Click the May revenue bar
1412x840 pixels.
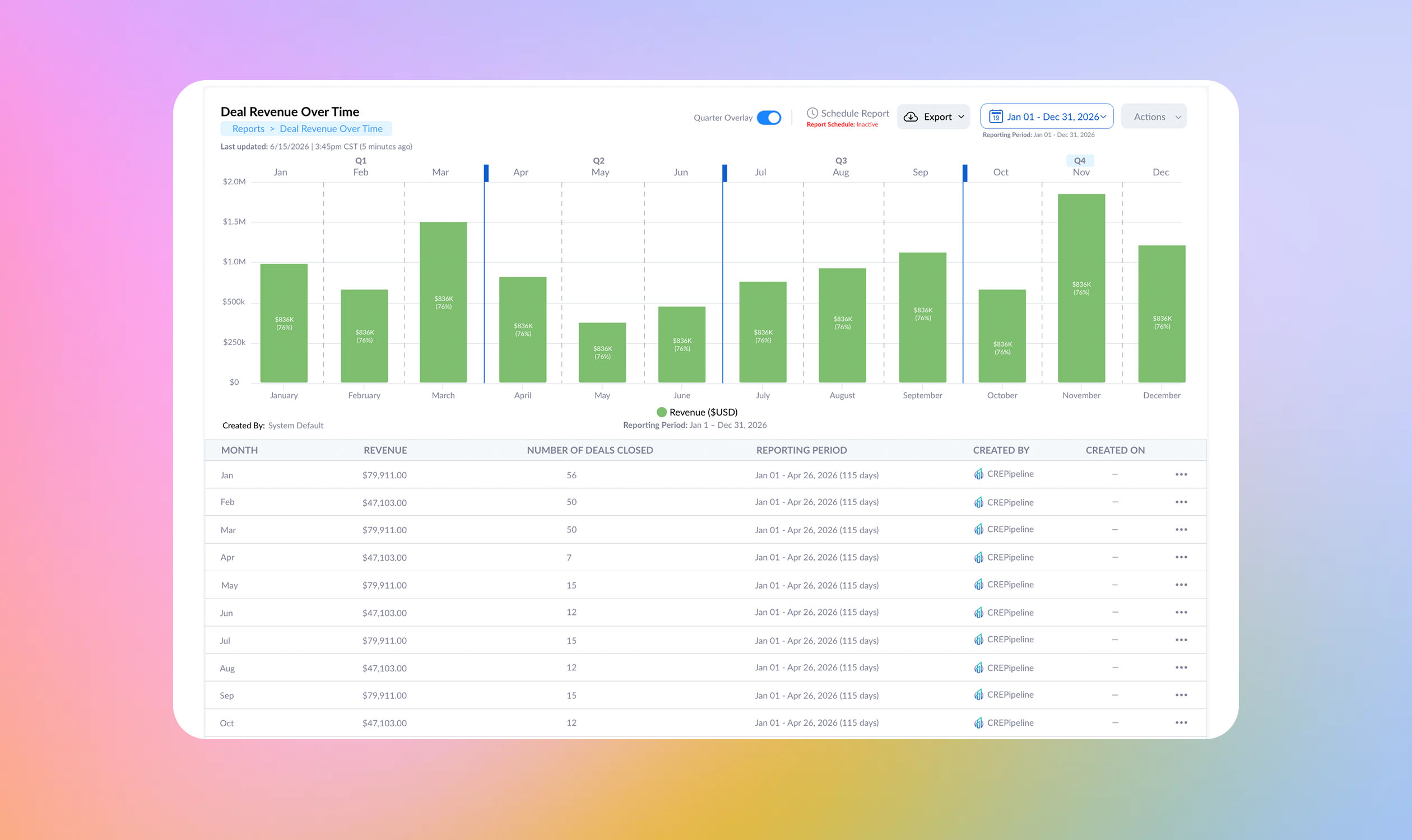602,353
